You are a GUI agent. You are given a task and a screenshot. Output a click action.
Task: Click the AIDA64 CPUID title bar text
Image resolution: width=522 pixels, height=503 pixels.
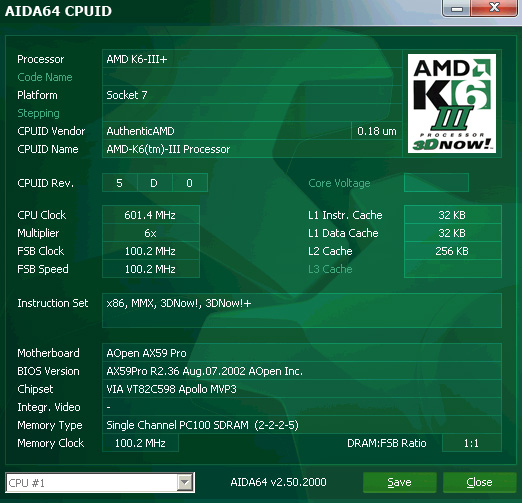pos(58,11)
